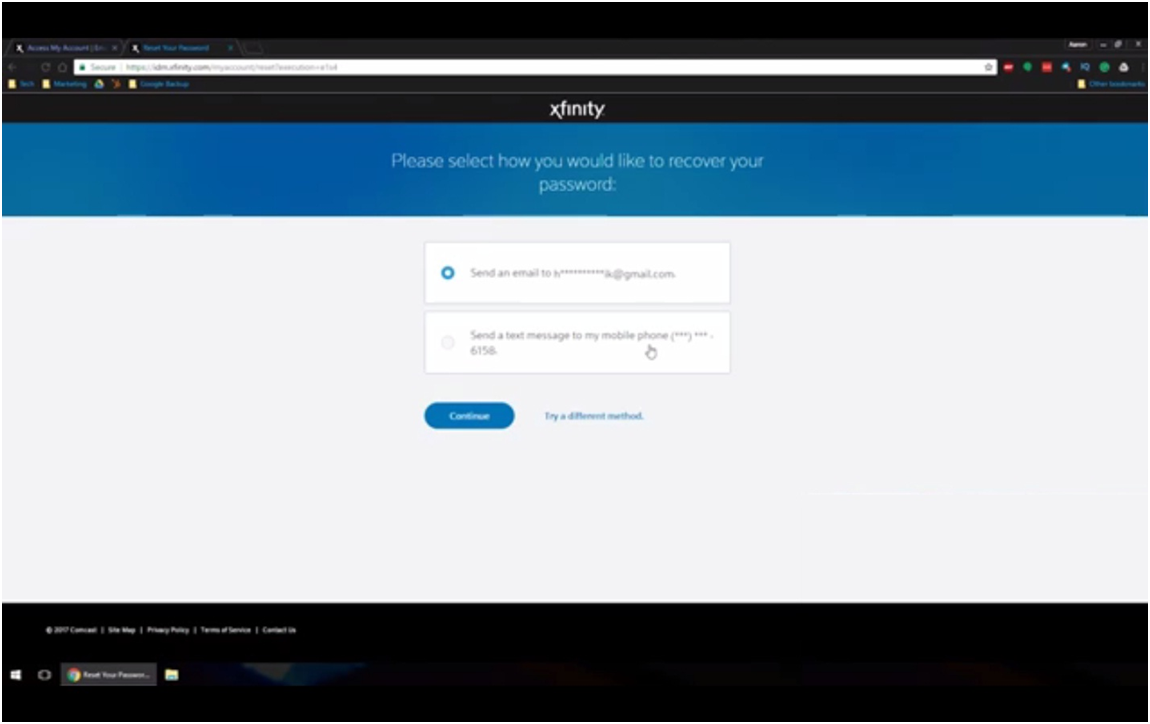Viewport: 1150px width, 724px height.
Task: Close the Access My Account tab
Action: [114, 48]
